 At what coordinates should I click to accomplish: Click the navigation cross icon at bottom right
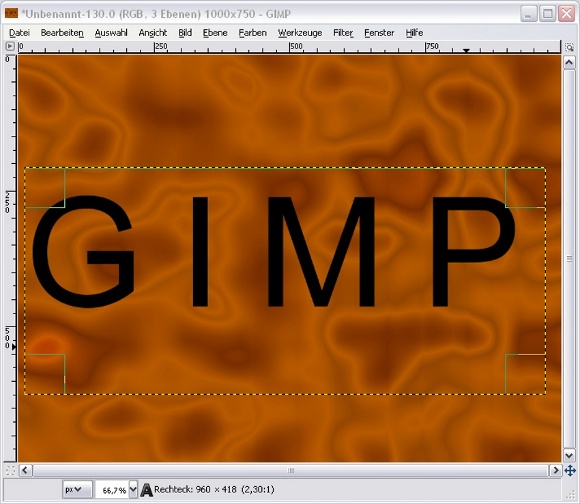[570, 471]
